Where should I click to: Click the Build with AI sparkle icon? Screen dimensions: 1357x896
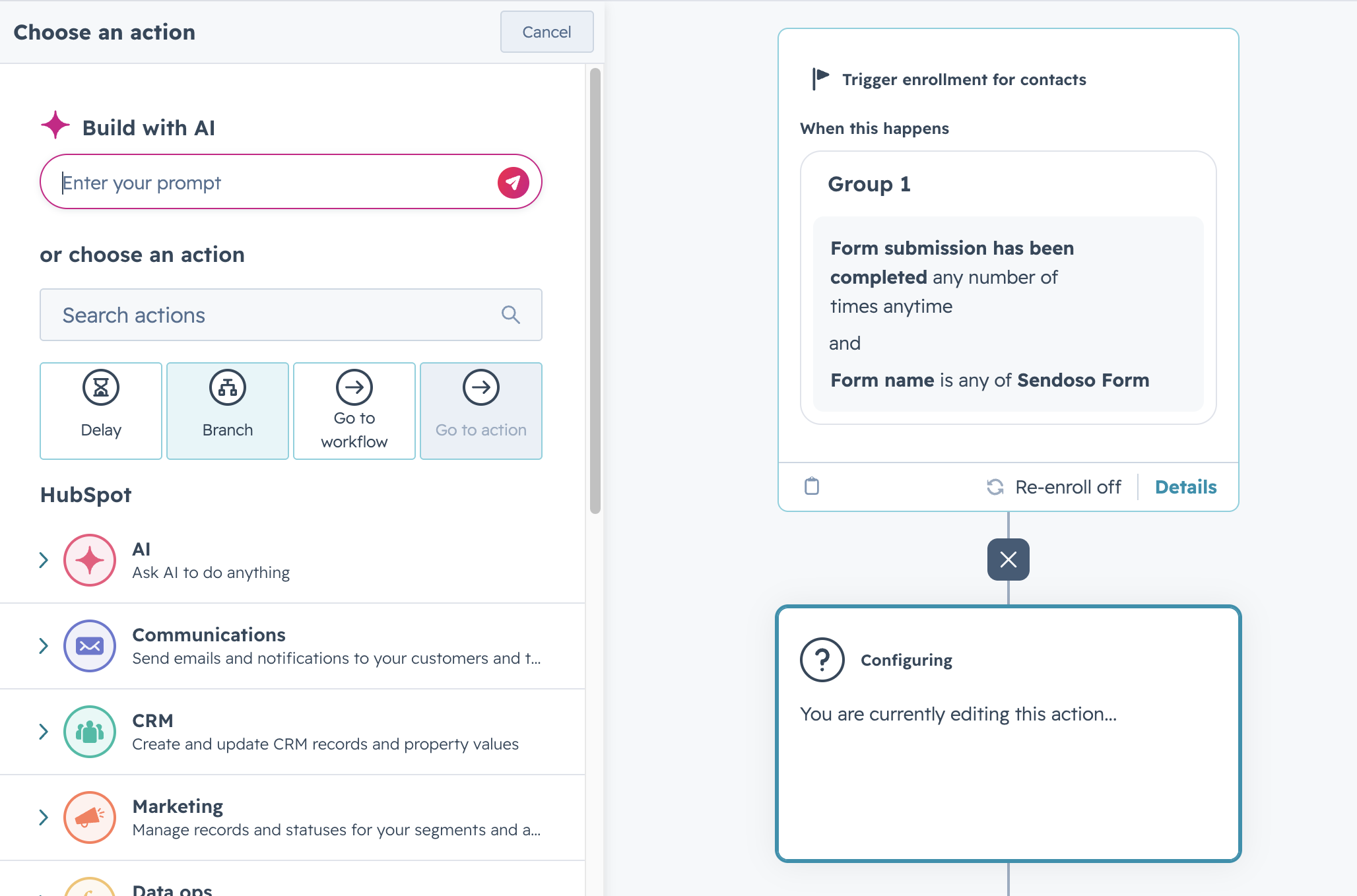click(x=55, y=125)
